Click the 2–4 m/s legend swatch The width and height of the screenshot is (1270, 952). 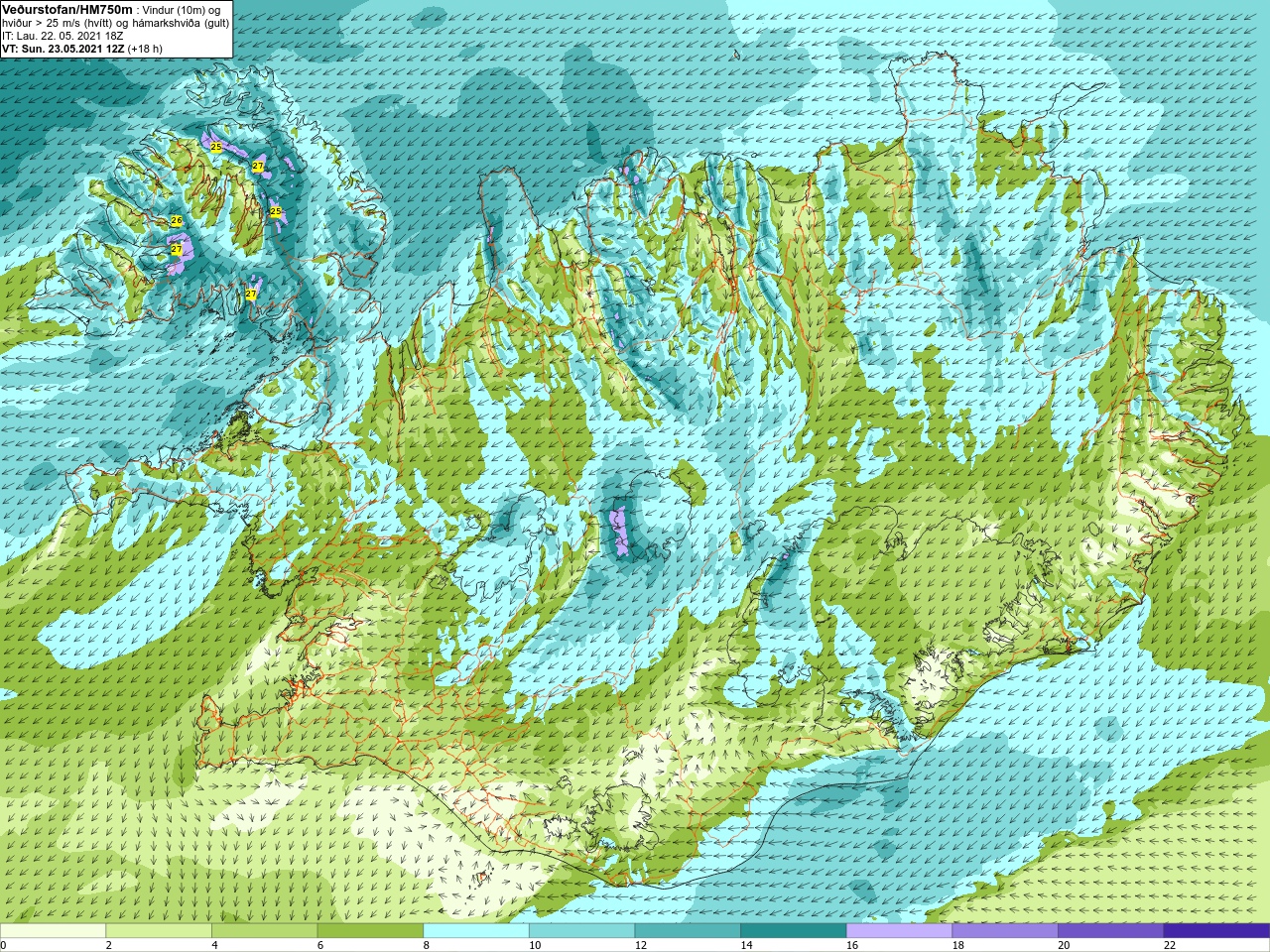(159, 931)
